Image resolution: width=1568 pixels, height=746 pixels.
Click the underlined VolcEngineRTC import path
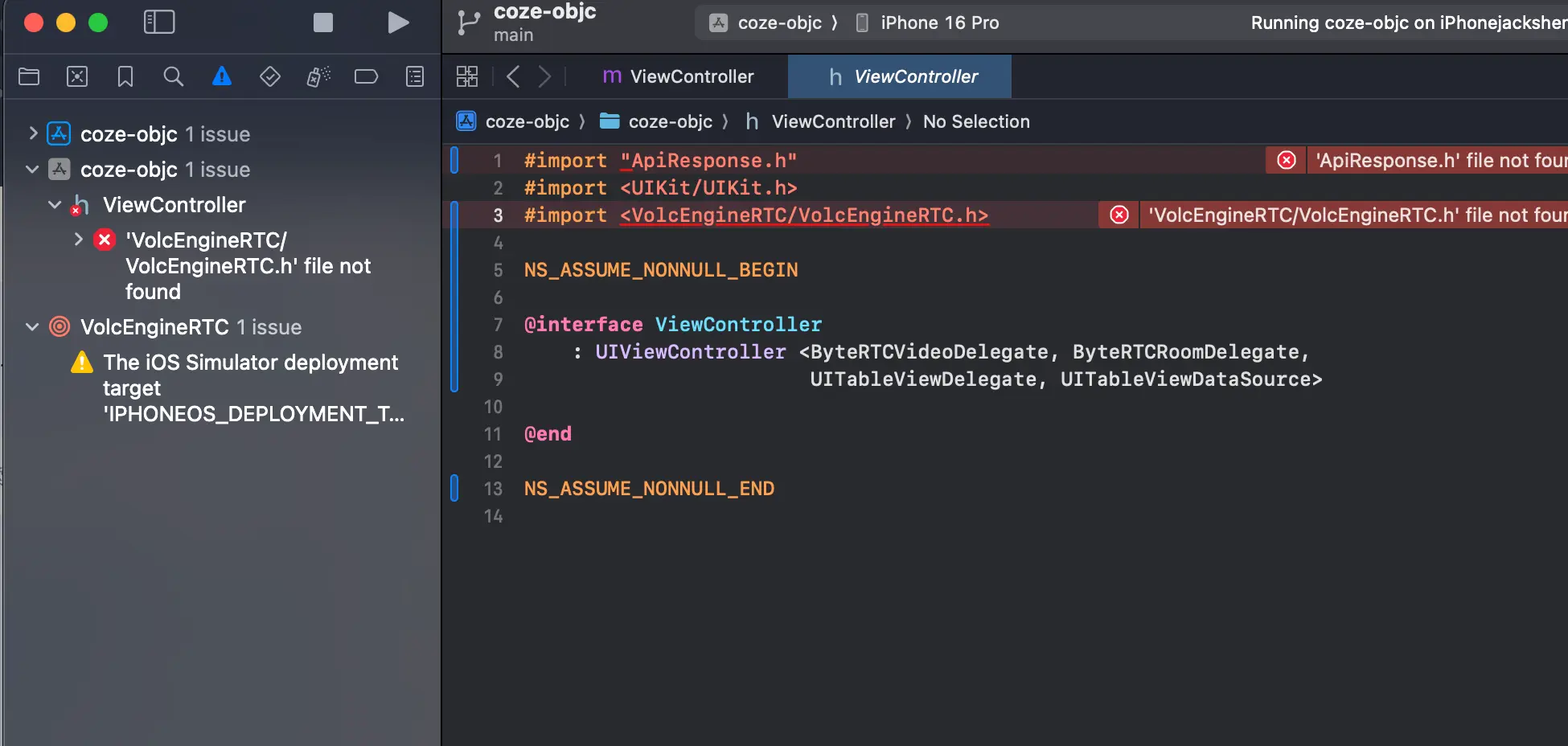tap(804, 215)
